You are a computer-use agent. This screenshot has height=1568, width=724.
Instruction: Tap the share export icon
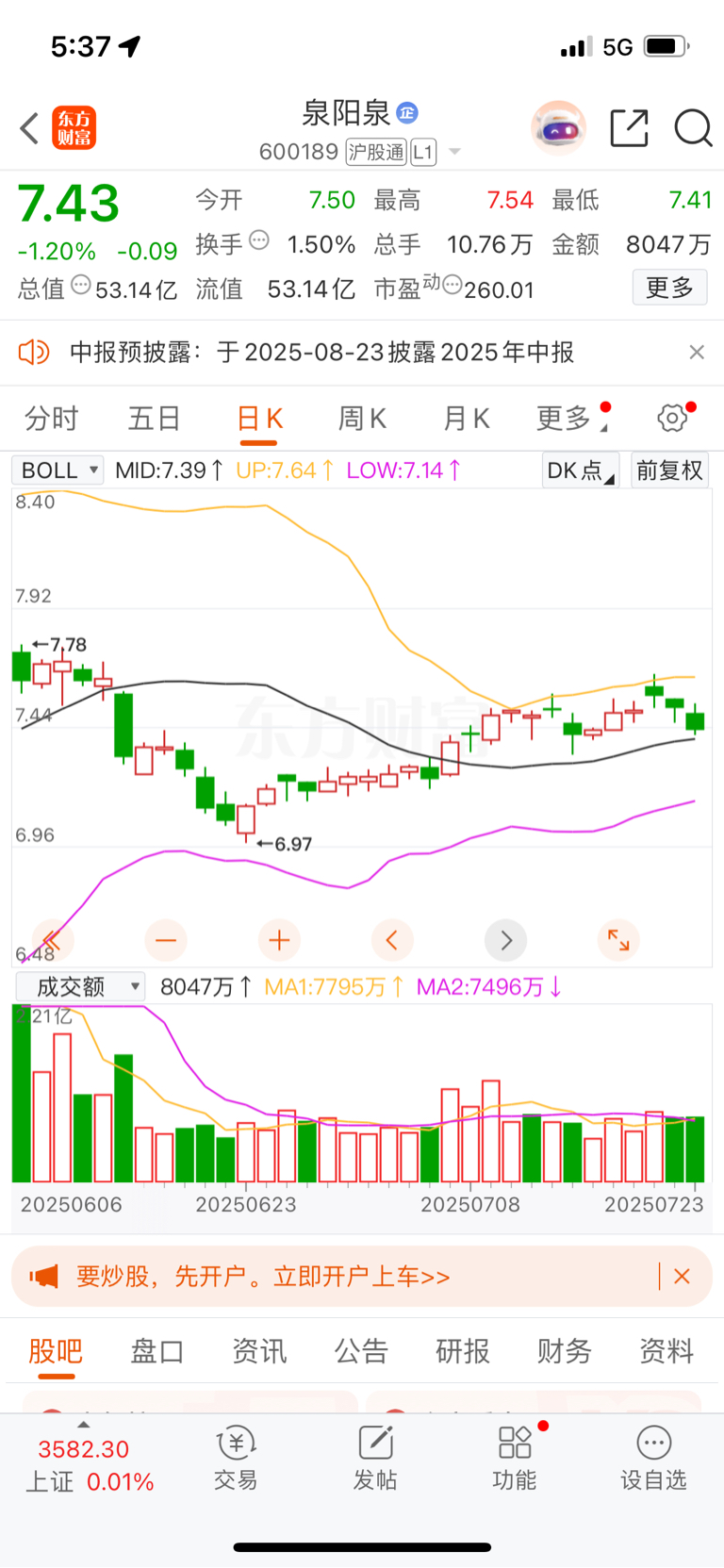pos(629,128)
